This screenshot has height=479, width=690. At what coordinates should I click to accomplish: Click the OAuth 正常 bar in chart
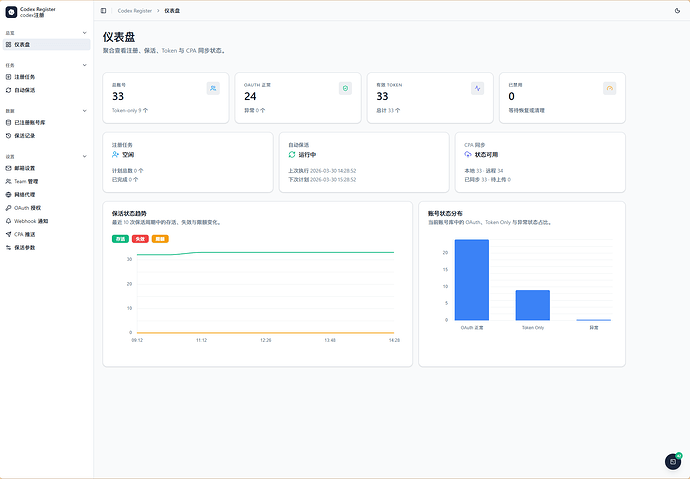pos(472,280)
